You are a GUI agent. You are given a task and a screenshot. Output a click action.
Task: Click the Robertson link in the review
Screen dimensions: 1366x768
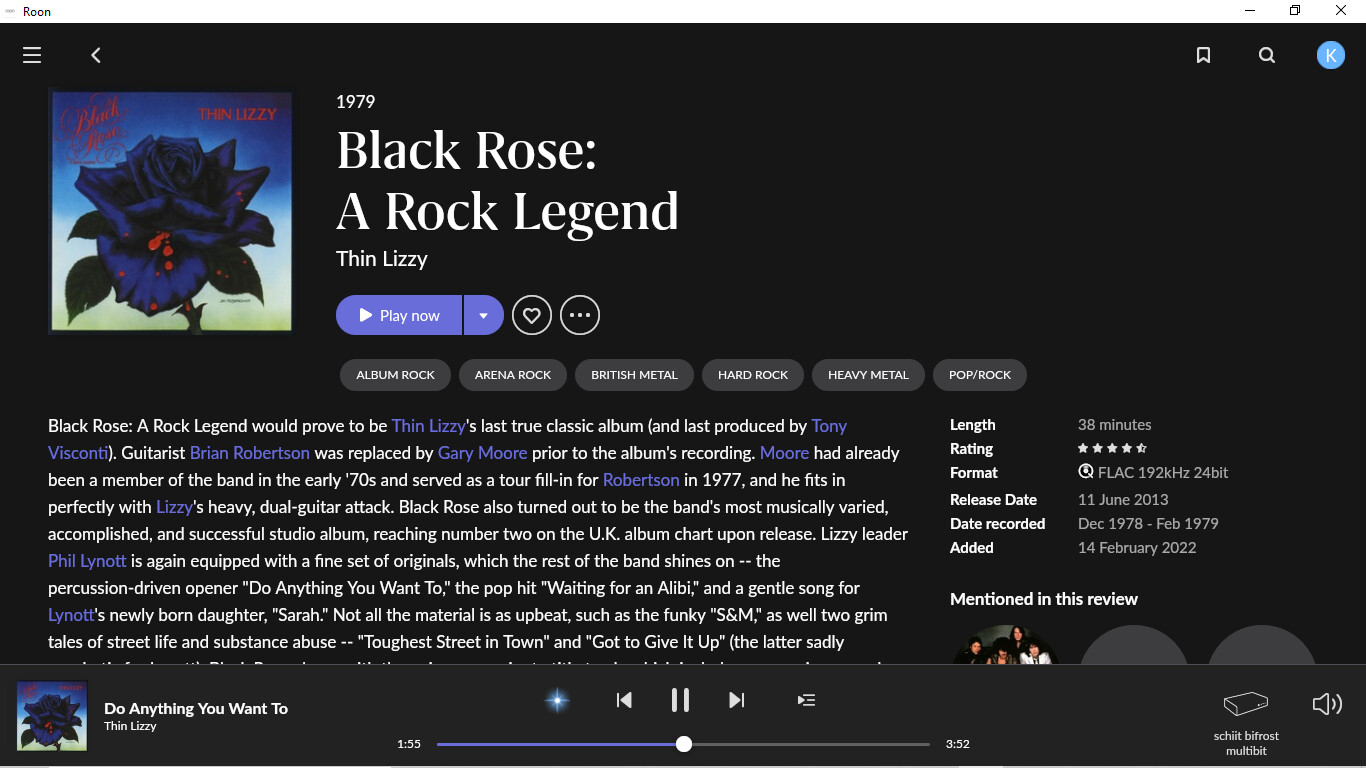(x=641, y=480)
